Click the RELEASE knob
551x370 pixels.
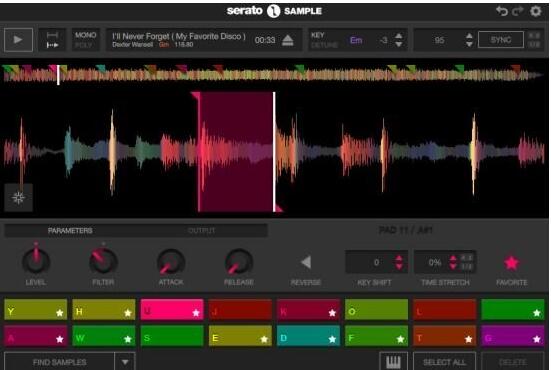point(239,262)
